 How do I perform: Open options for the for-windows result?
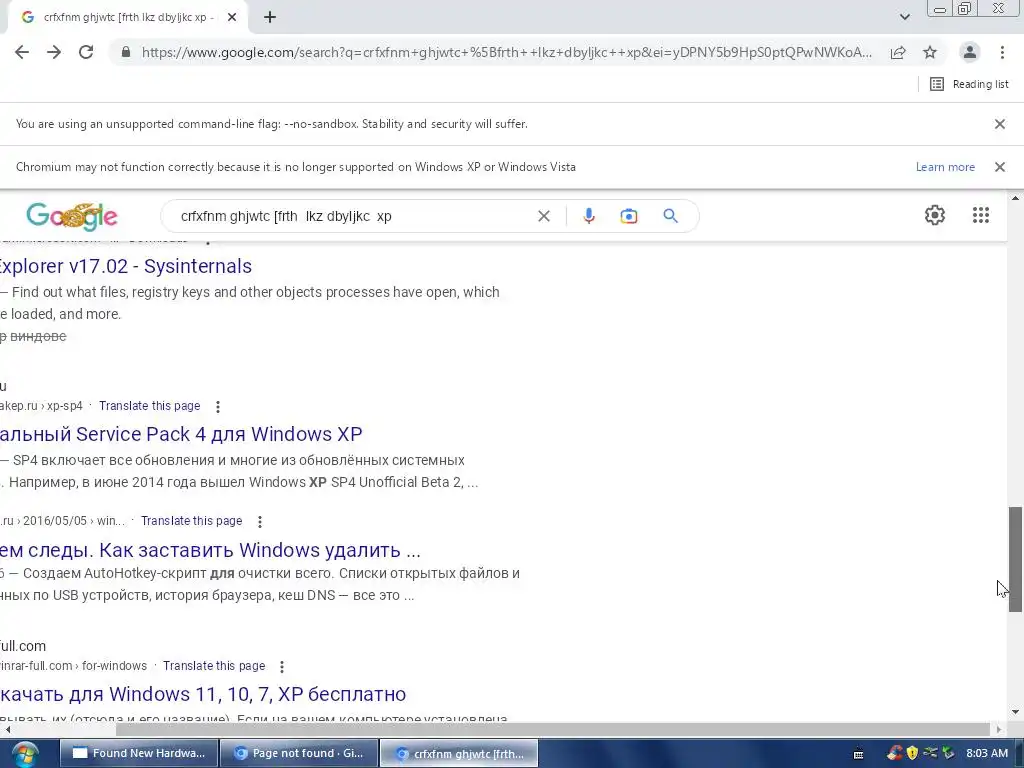click(281, 667)
